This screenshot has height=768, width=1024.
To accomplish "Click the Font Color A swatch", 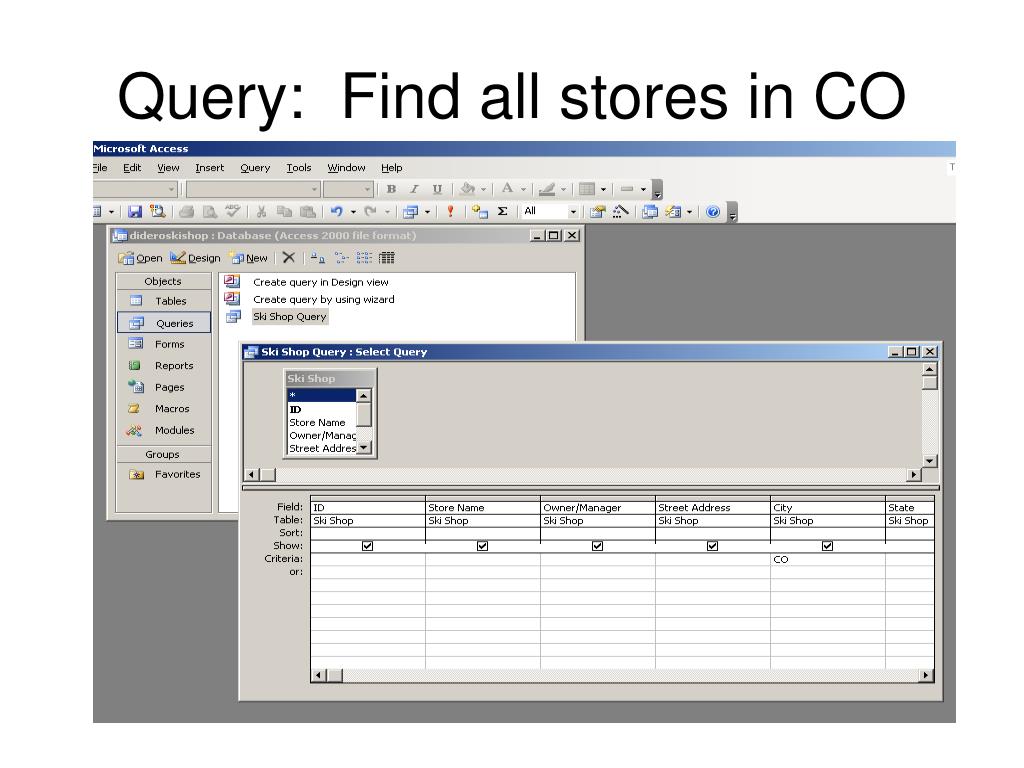I will (507, 189).
